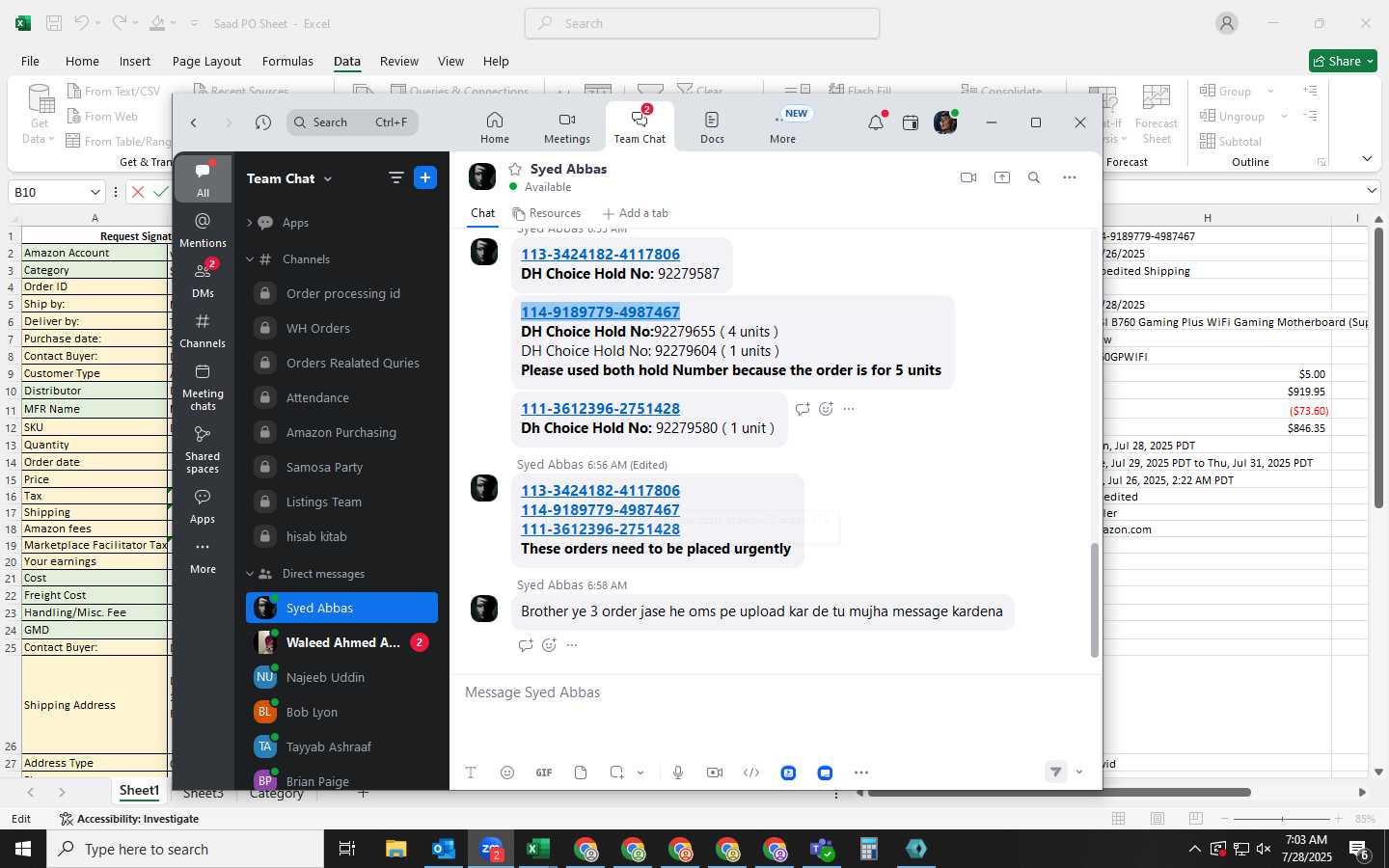The image size is (1389, 868).
Task: Open calendar icon in Zoom header
Action: pyautogui.click(x=911, y=122)
